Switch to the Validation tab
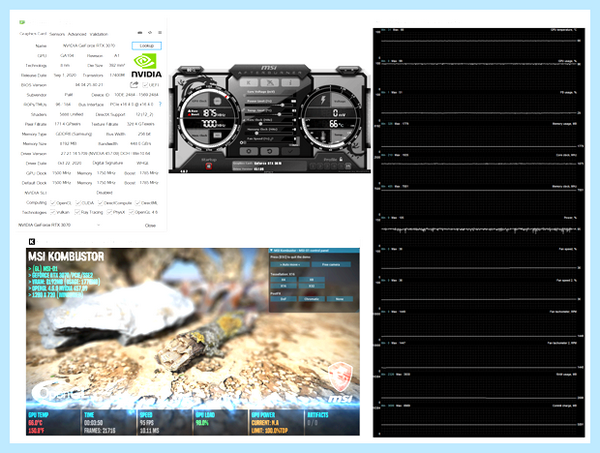The height and width of the screenshot is (453, 600). pos(99,34)
